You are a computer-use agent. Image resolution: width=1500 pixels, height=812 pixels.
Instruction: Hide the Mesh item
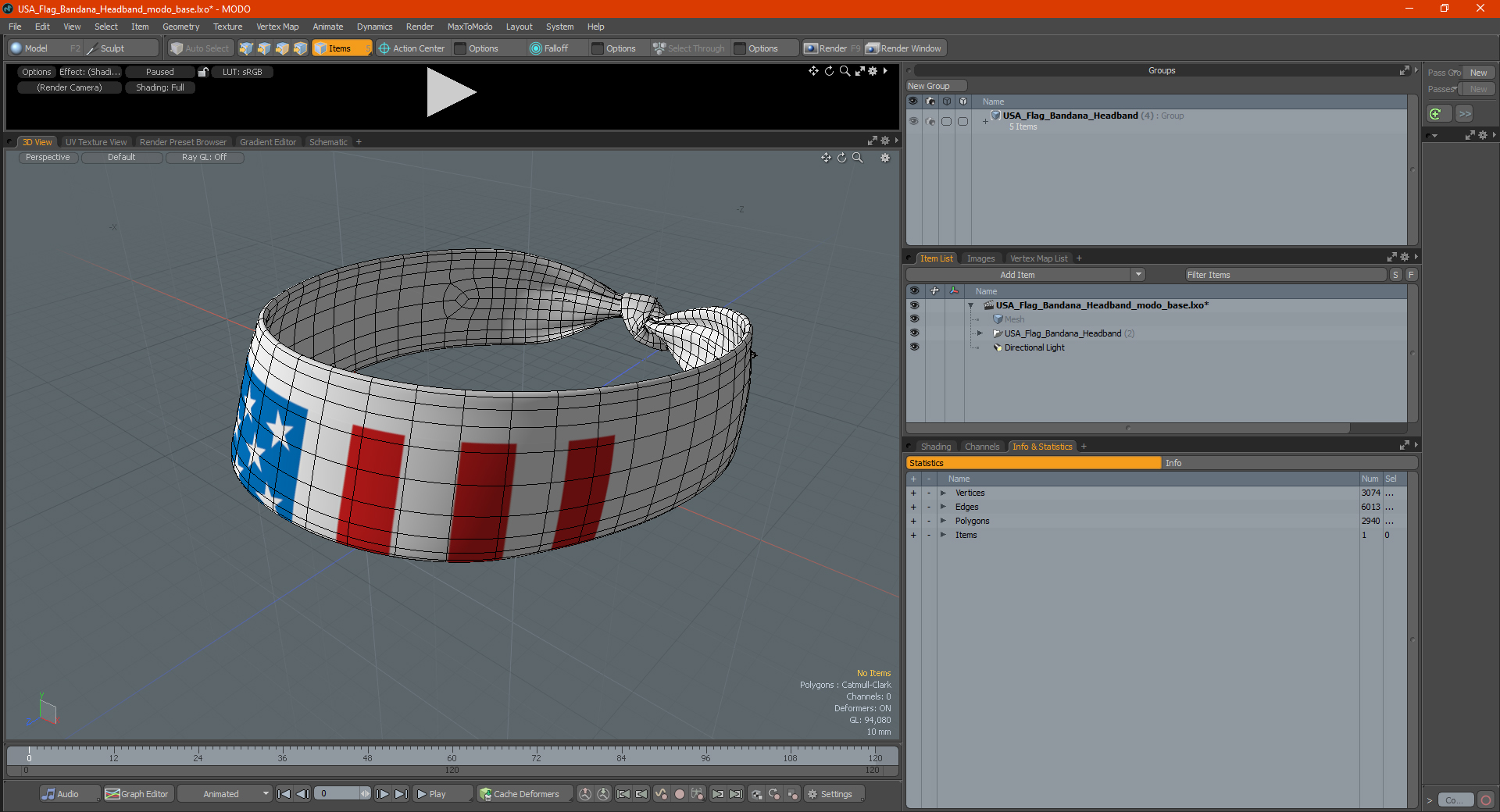tap(914, 319)
